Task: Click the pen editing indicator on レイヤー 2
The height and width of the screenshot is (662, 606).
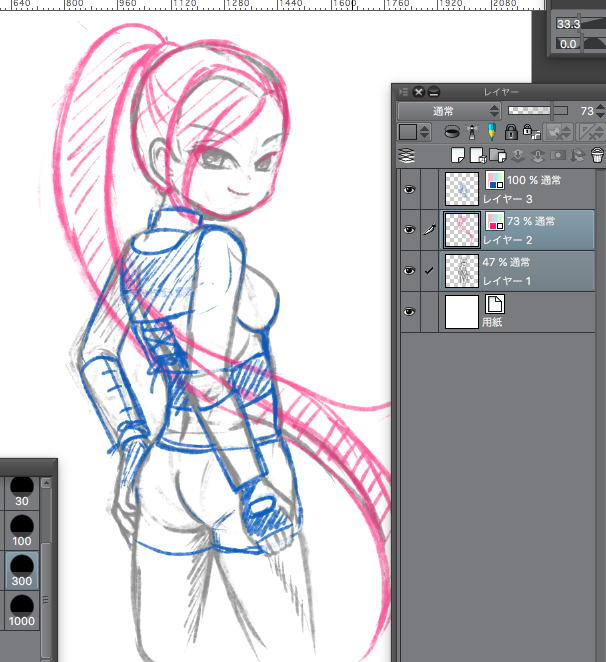Action: tap(429, 230)
